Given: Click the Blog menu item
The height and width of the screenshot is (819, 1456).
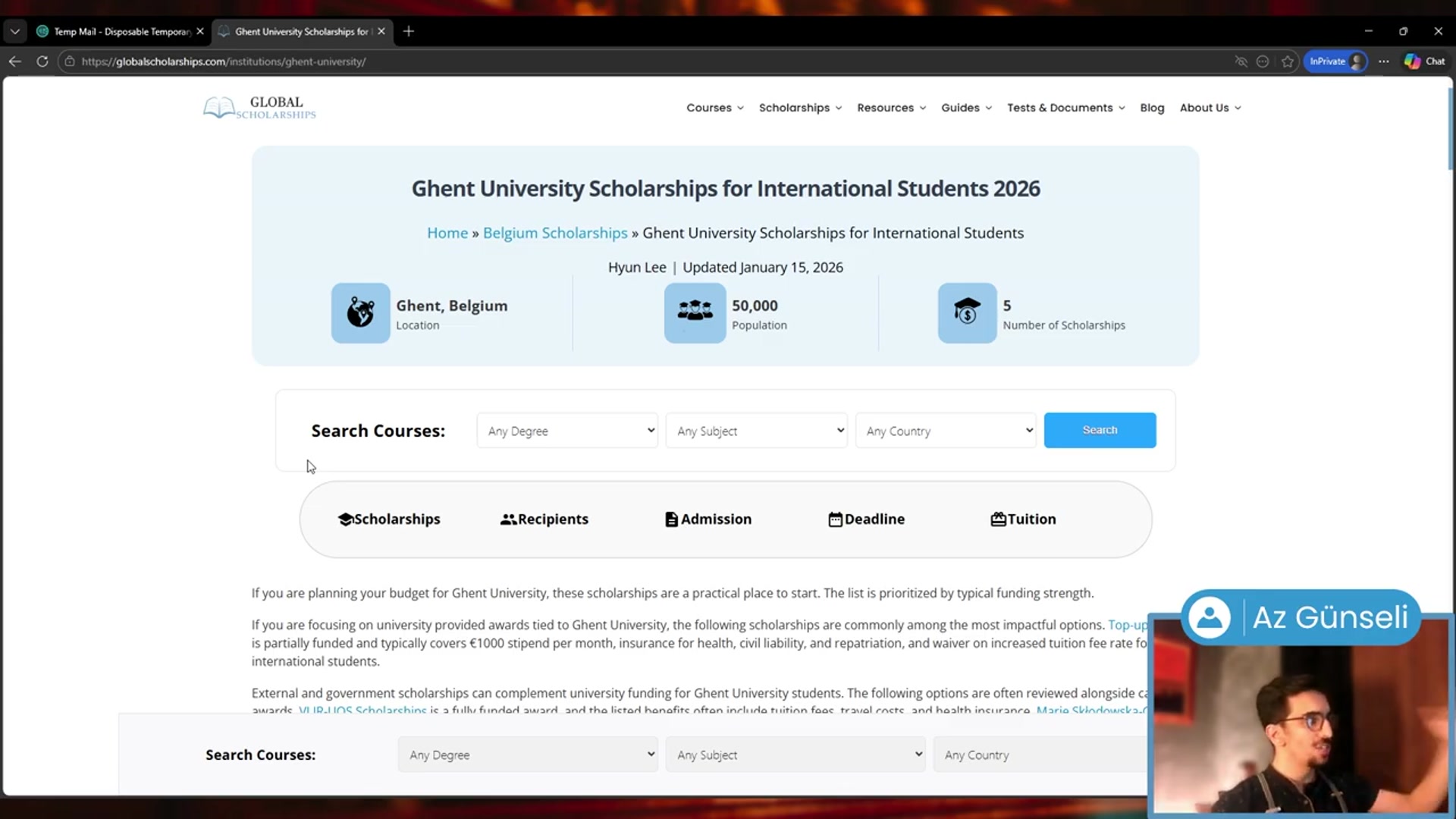Looking at the screenshot, I should [1152, 108].
